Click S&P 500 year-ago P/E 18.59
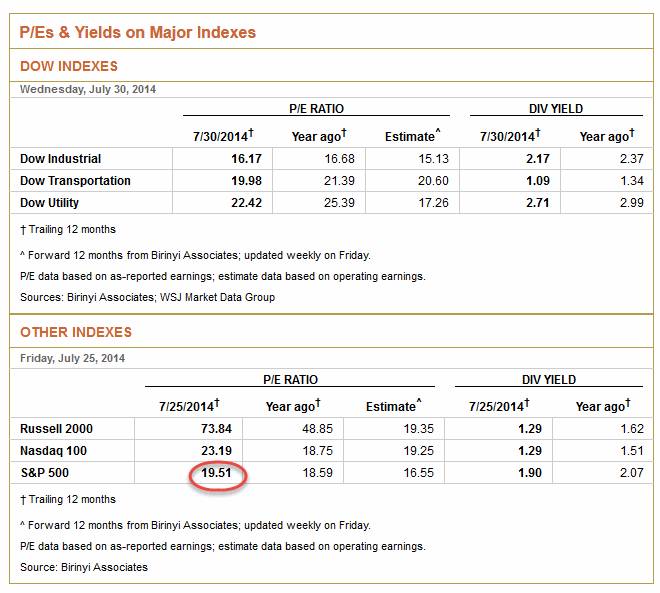This screenshot has width=660, height=593. [x=317, y=473]
